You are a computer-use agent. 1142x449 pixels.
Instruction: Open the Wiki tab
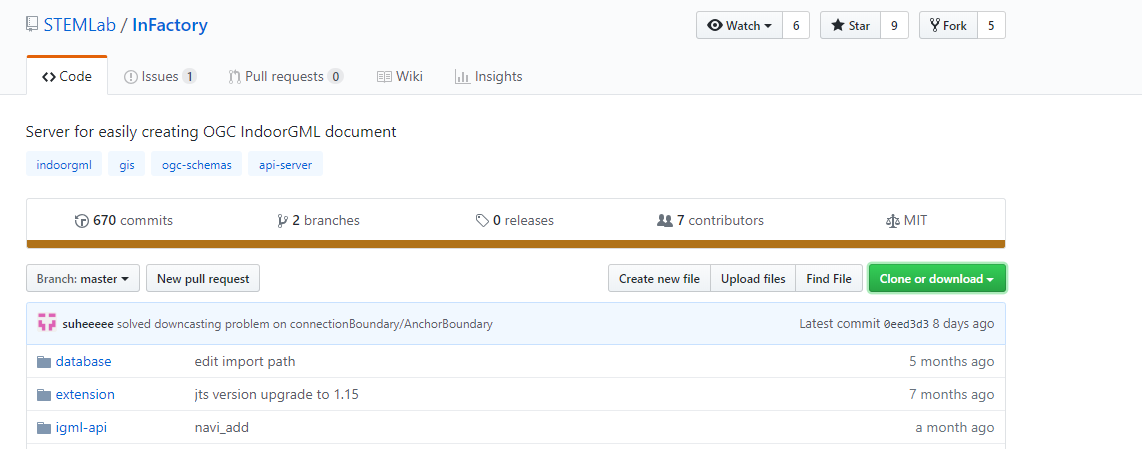[x=400, y=77]
